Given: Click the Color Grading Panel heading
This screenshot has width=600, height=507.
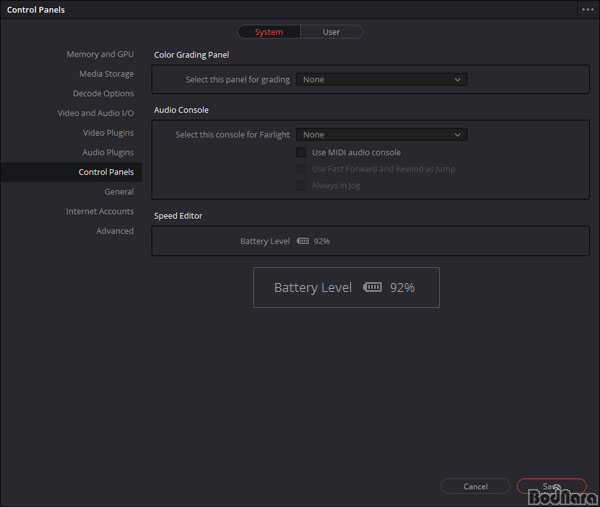Looking at the screenshot, I should 191,55.
